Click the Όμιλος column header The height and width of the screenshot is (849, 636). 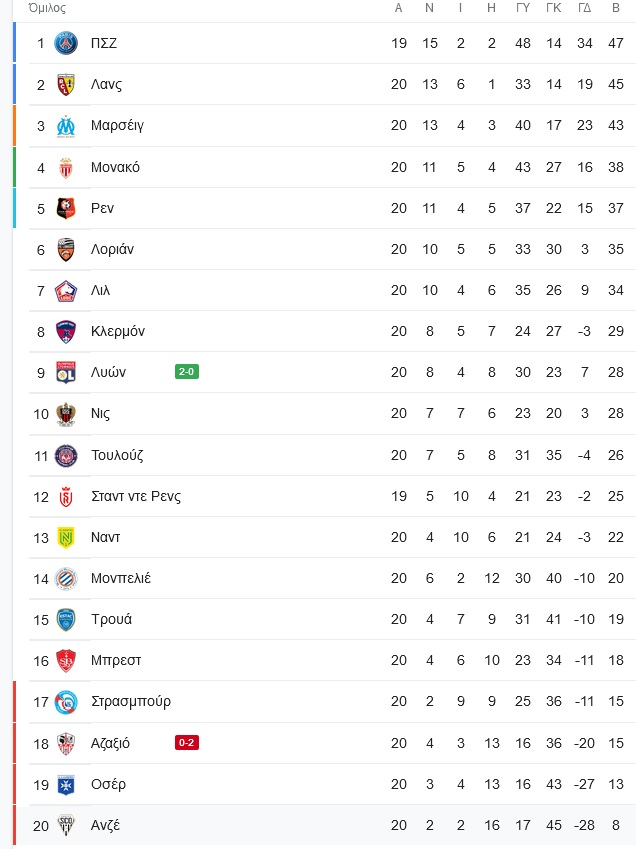point(47,8)
